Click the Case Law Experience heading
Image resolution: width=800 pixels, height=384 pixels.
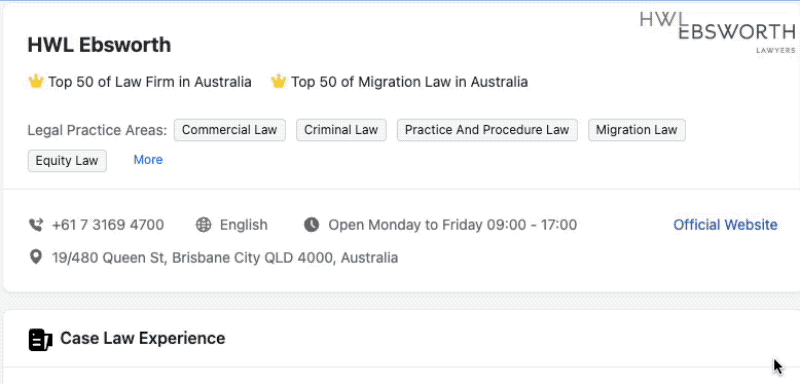point(142,338)
